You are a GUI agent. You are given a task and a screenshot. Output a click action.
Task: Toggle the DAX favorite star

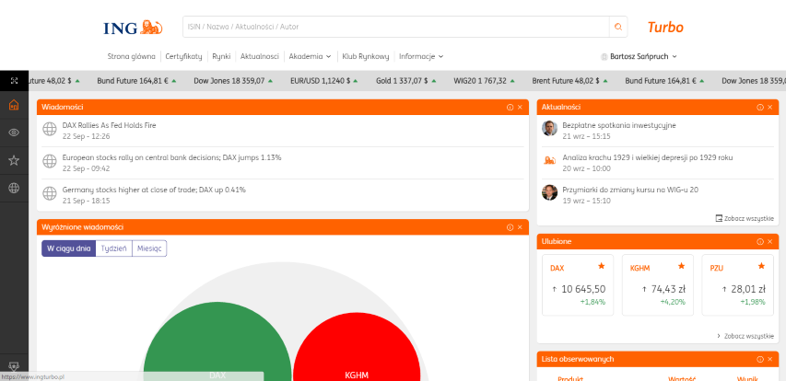pyautogui.click(x=602, y=266)
